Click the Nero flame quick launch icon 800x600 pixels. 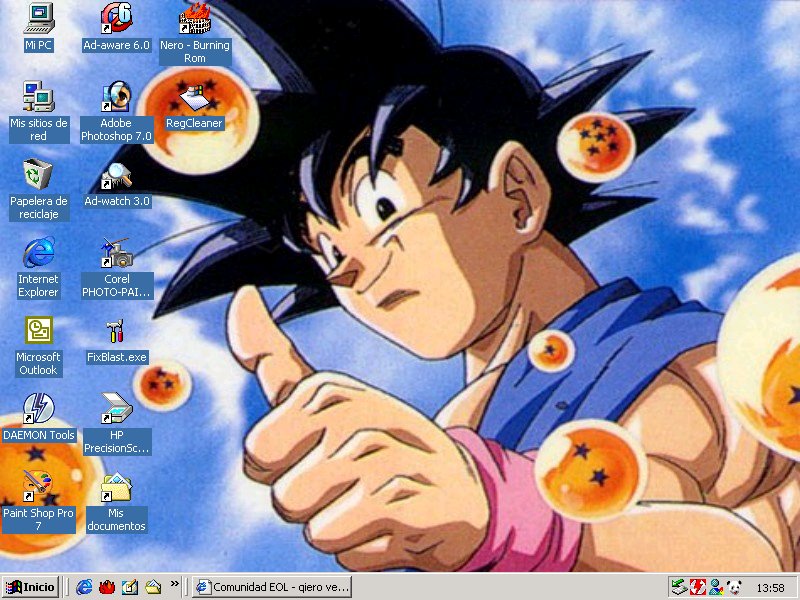pos(107,587)
